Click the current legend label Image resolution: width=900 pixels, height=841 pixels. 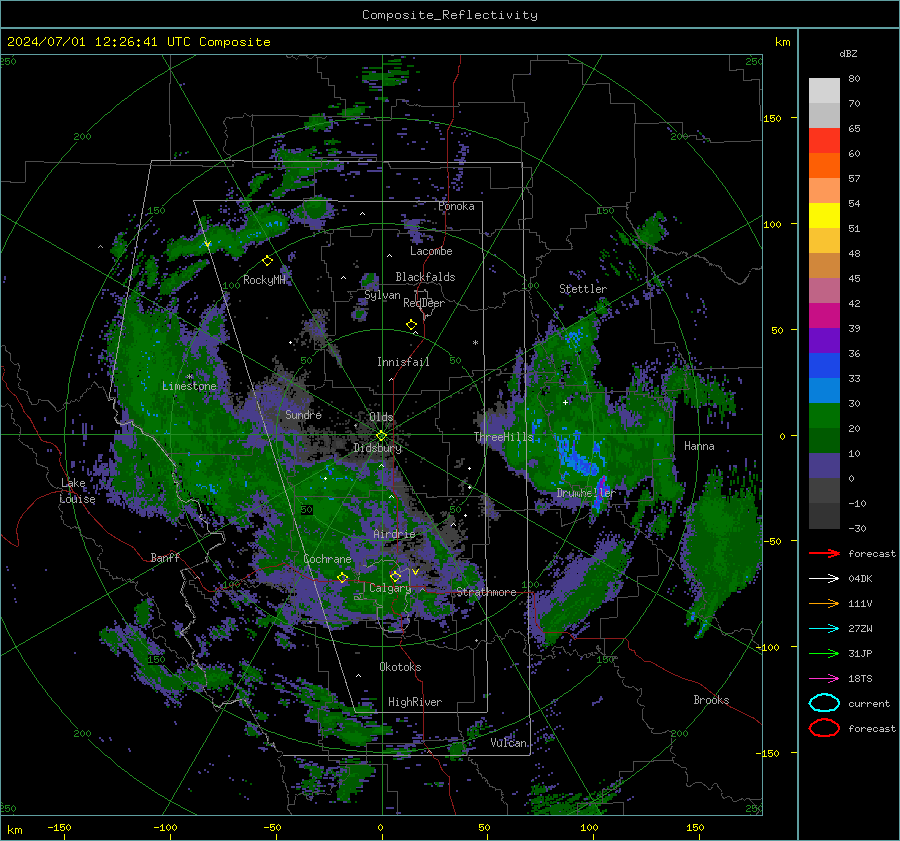(869, 703)
